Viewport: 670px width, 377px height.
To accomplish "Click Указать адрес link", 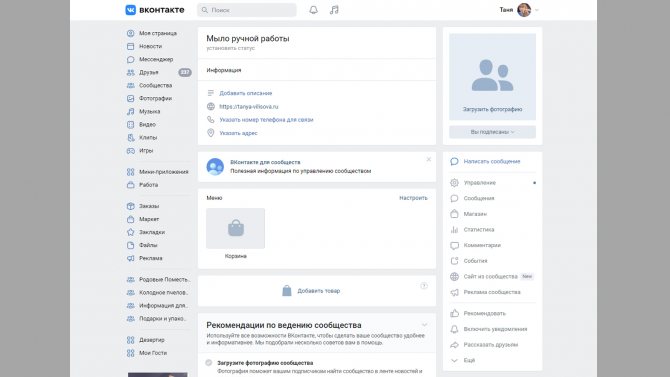I will [x=238, y=133].
